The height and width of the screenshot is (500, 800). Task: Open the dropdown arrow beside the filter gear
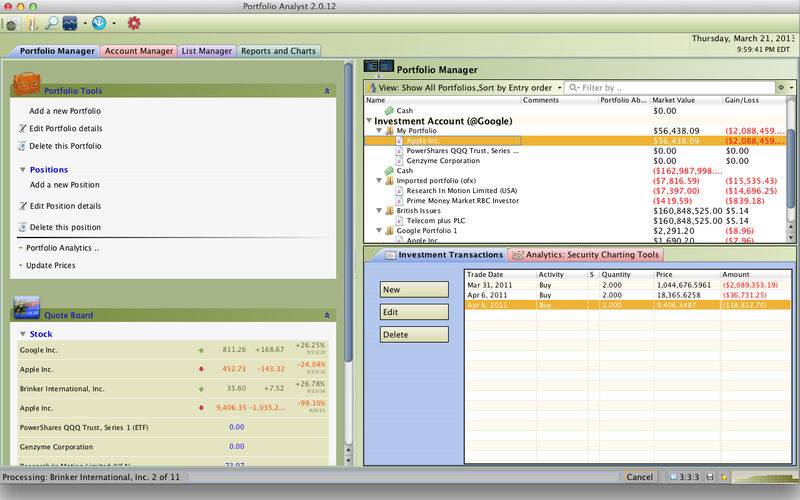(791, 88)
